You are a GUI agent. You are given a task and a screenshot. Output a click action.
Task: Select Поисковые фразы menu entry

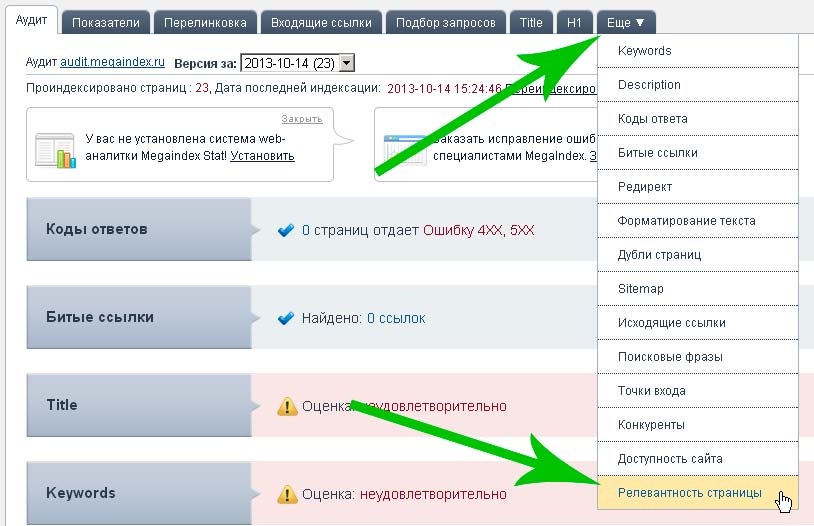click(x=698, y=357)
